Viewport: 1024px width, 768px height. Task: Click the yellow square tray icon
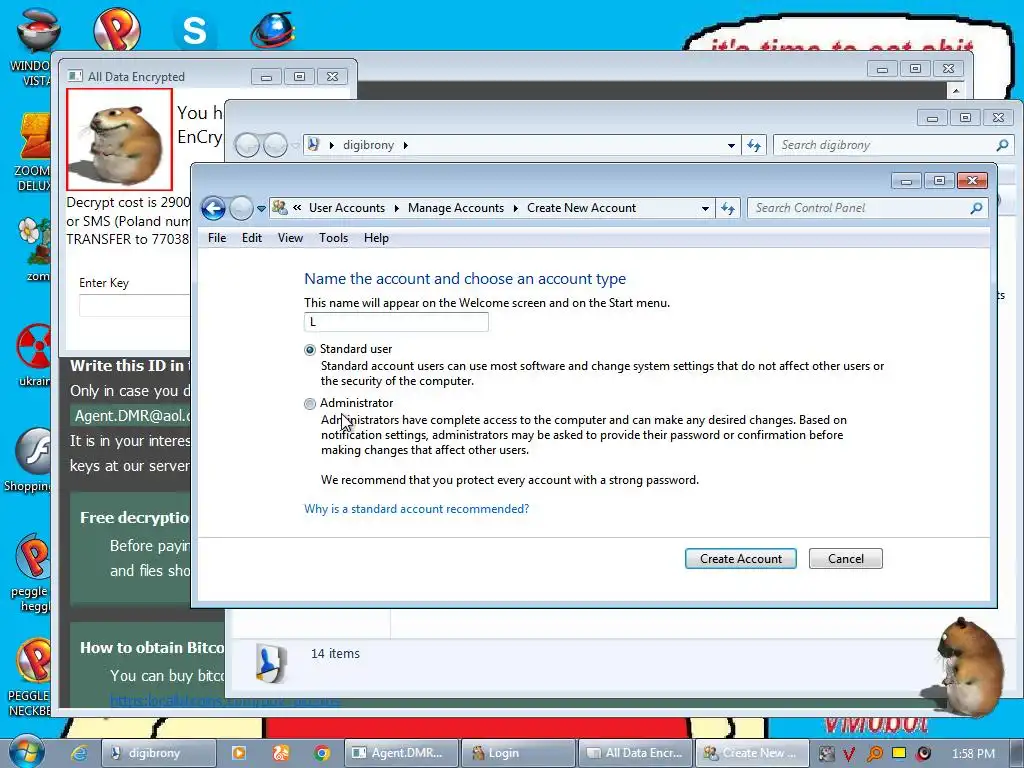pyautogui.click(x=899, y=752)
